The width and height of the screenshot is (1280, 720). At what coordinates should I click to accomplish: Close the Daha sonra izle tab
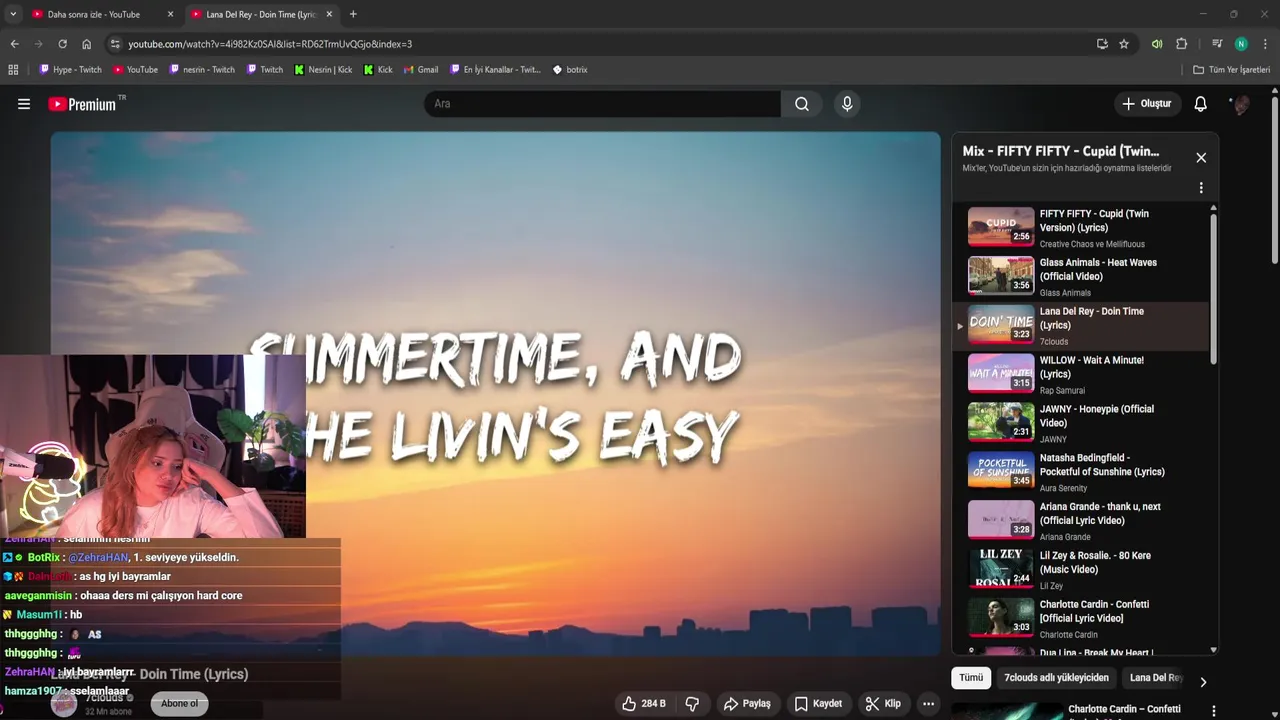click(x=170, y=14)
